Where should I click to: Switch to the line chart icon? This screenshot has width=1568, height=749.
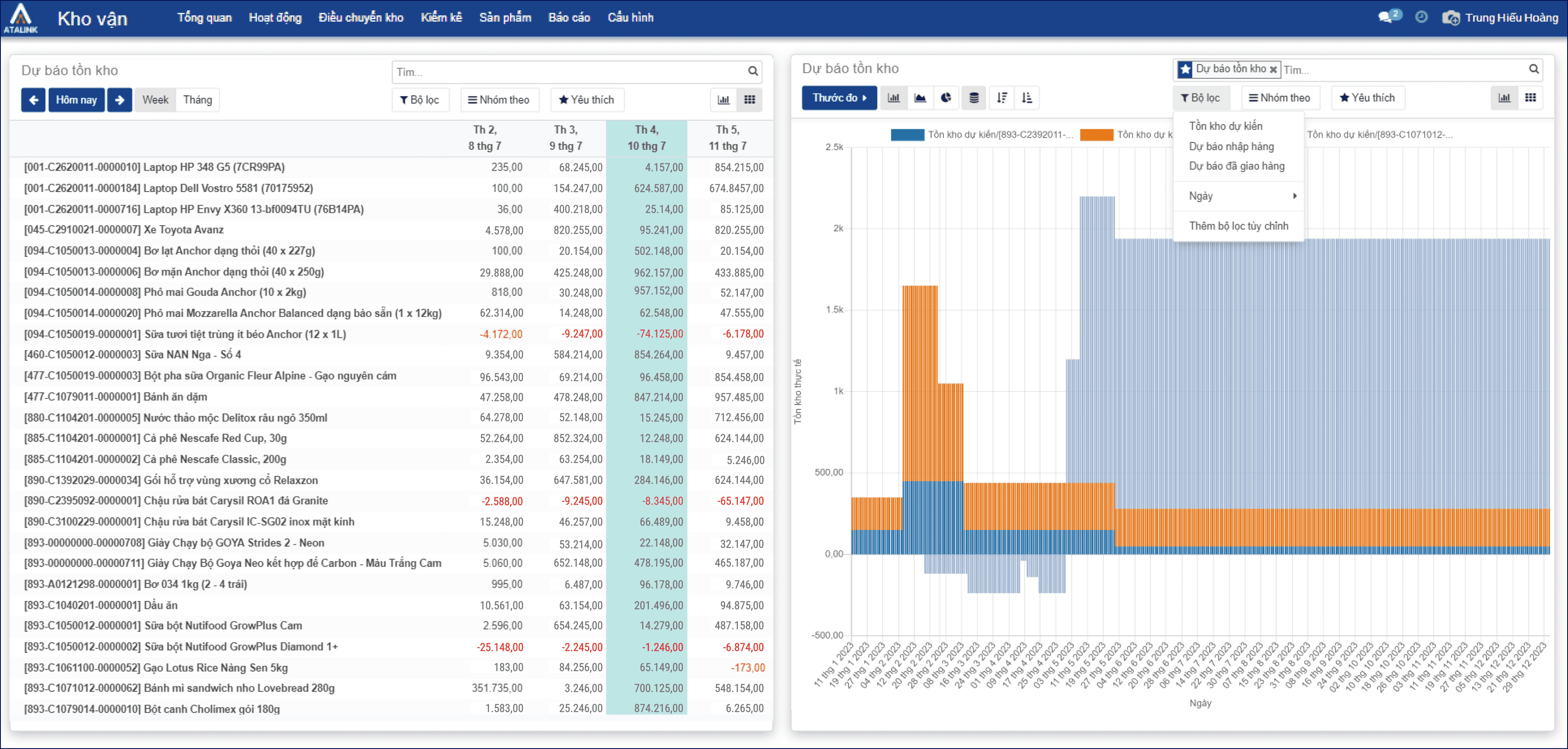coord(920,98)
